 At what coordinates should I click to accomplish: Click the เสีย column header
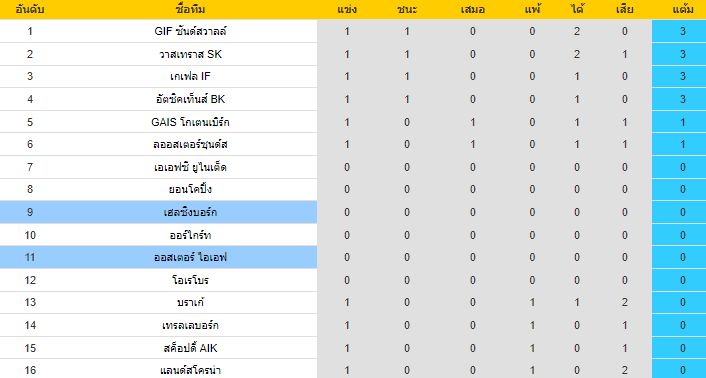pos(625,9)
